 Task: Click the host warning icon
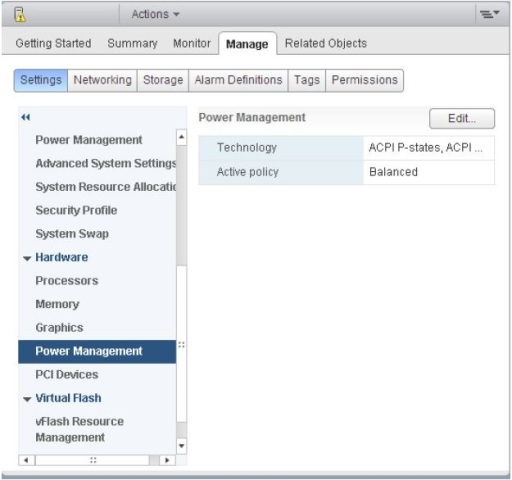pyautogui.click(x=20, y=15)
